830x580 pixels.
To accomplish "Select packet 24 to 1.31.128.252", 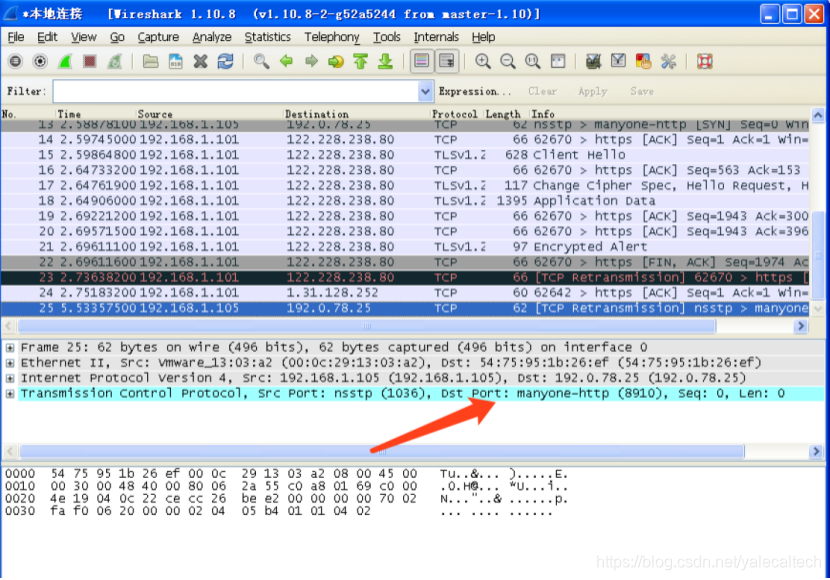I will pos(405,293).
